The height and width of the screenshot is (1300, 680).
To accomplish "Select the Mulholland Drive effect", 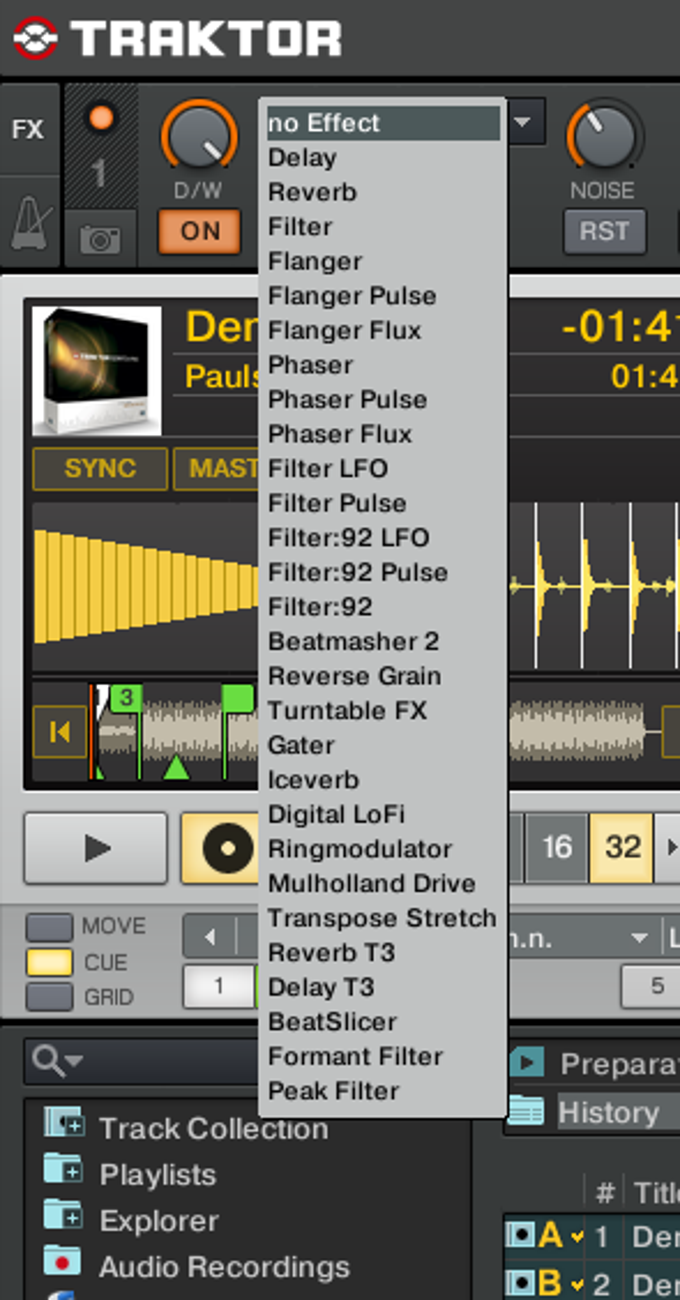I will point(383,884).
